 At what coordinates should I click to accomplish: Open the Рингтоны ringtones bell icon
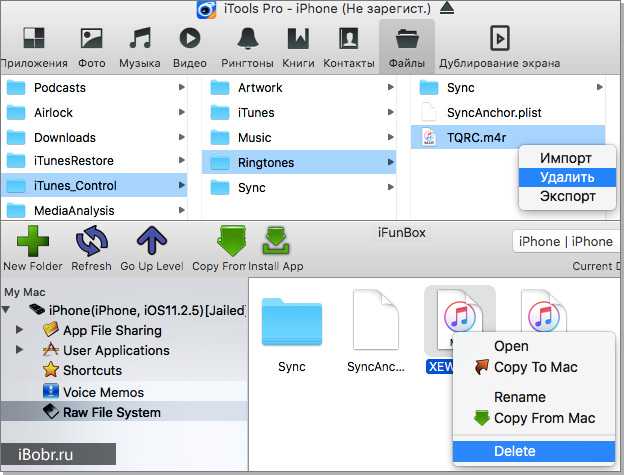pos(248,39)
